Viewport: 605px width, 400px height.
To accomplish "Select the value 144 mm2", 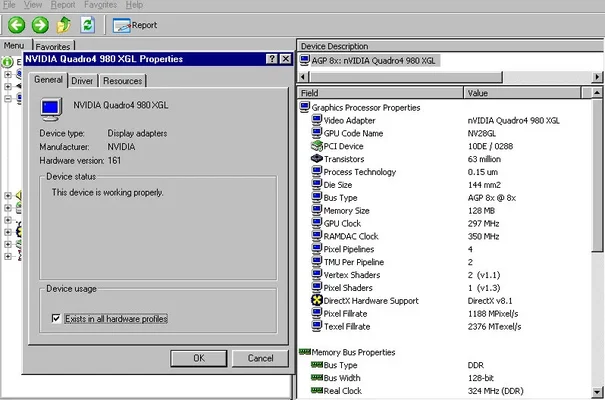I will (x=484, y=185).
